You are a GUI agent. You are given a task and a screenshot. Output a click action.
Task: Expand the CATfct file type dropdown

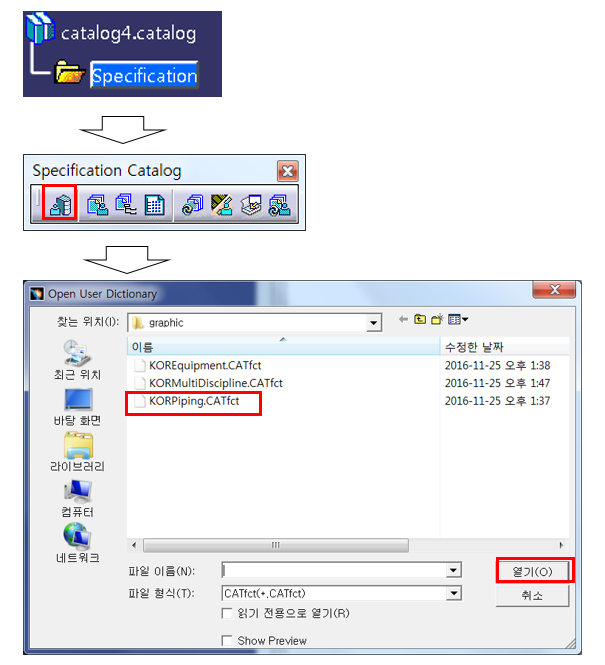pyautogui.click(x=453, y=593)
